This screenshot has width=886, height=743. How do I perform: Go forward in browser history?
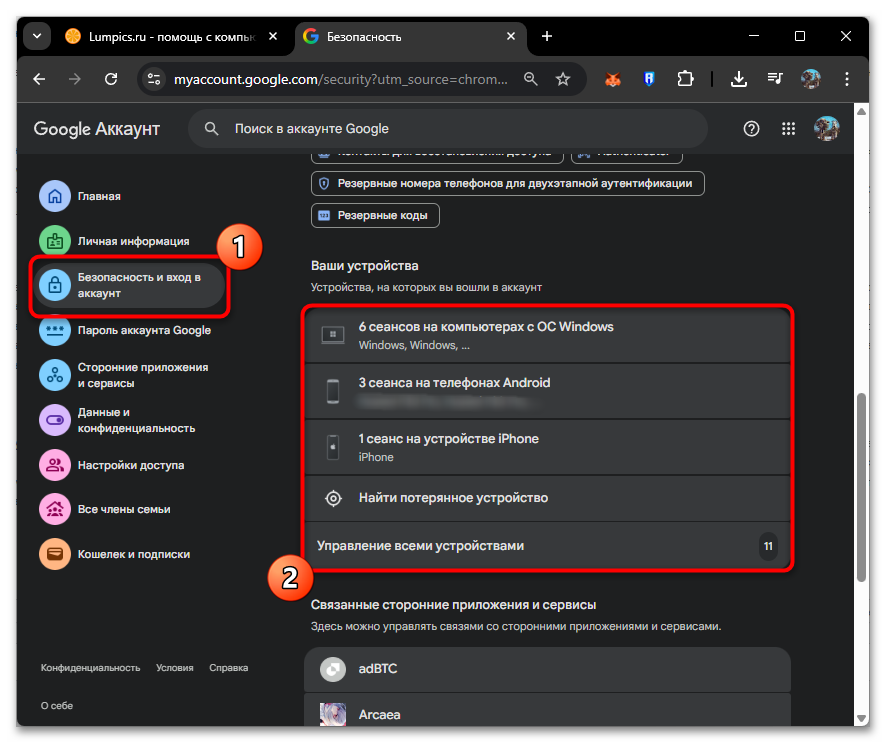pos(75,79)
